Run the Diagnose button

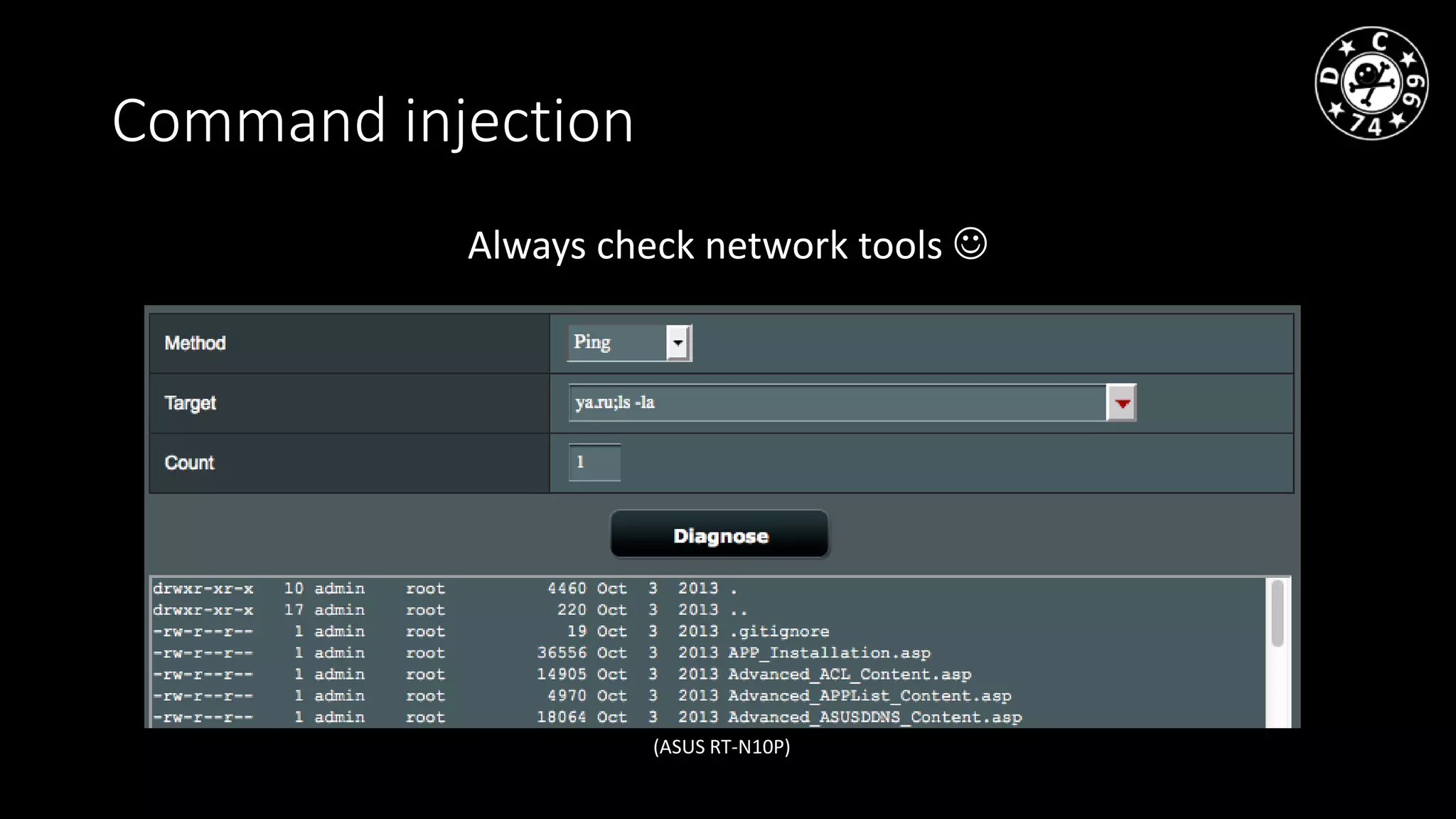(x=719, y=535)
